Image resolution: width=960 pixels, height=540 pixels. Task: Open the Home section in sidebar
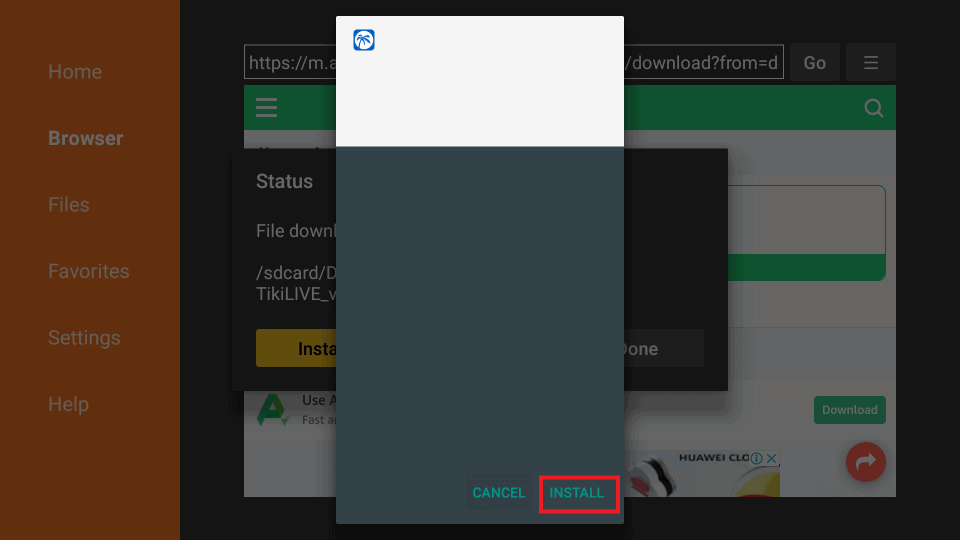75,72
